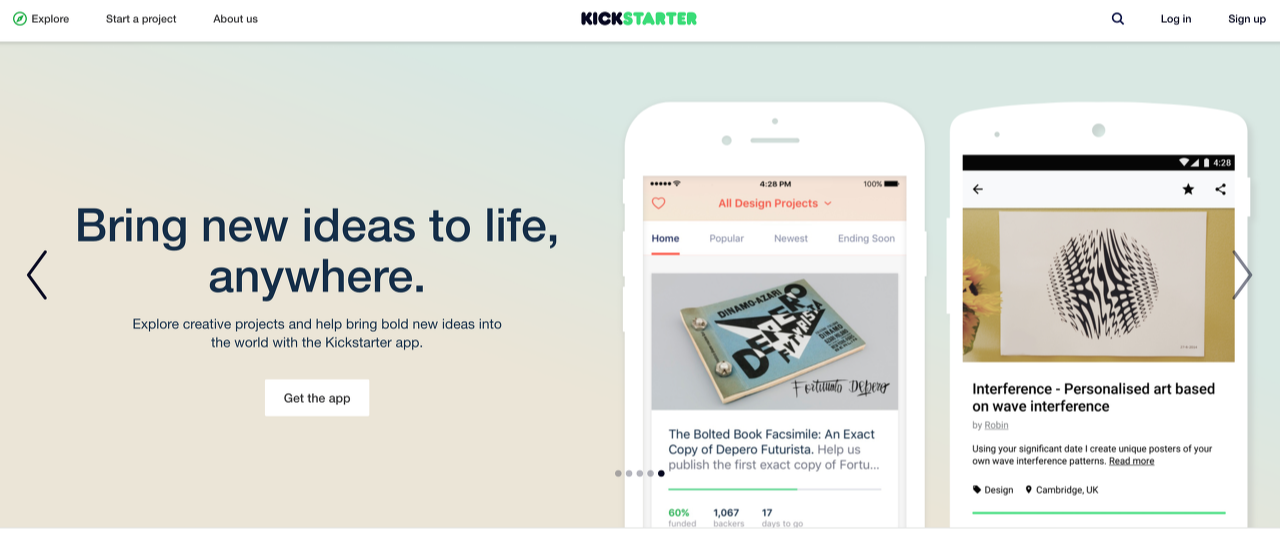Click the Log in link

pyautogui.click(x=1176, y=18)
